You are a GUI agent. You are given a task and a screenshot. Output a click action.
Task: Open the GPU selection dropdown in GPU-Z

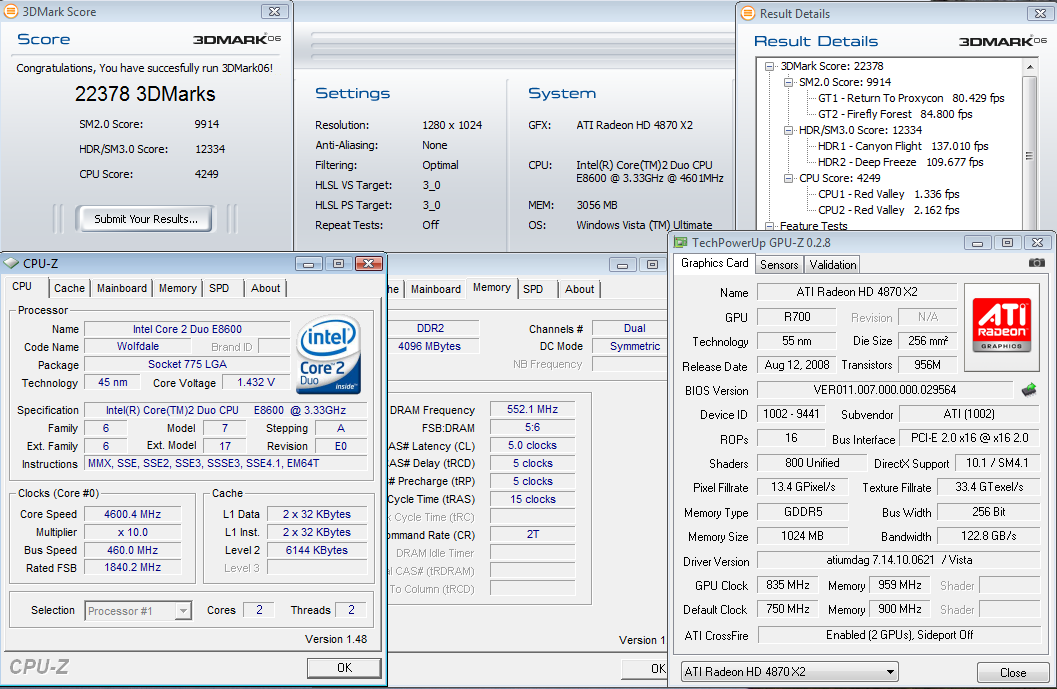890,671
